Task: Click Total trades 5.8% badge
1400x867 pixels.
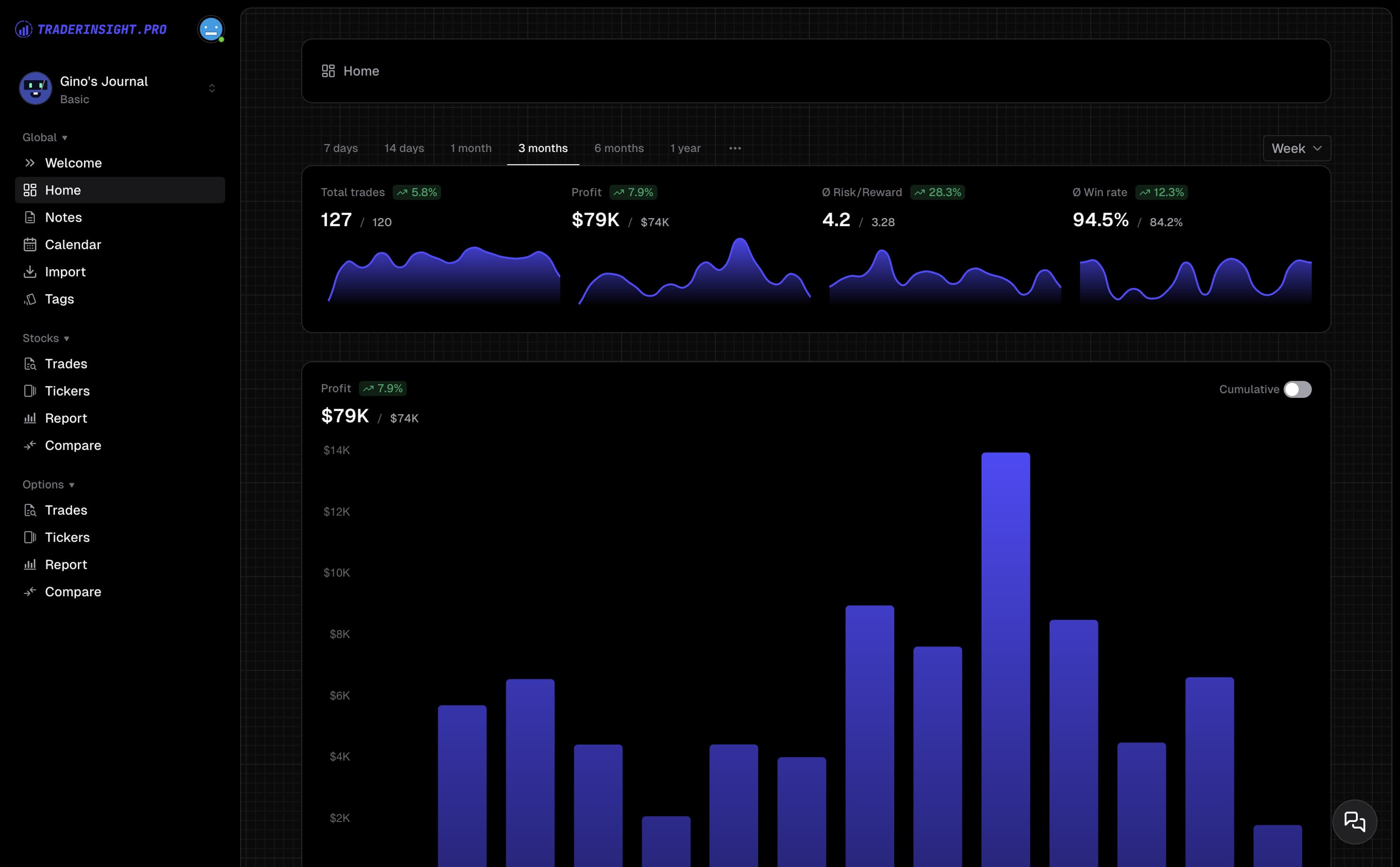Action: (417, 192)
